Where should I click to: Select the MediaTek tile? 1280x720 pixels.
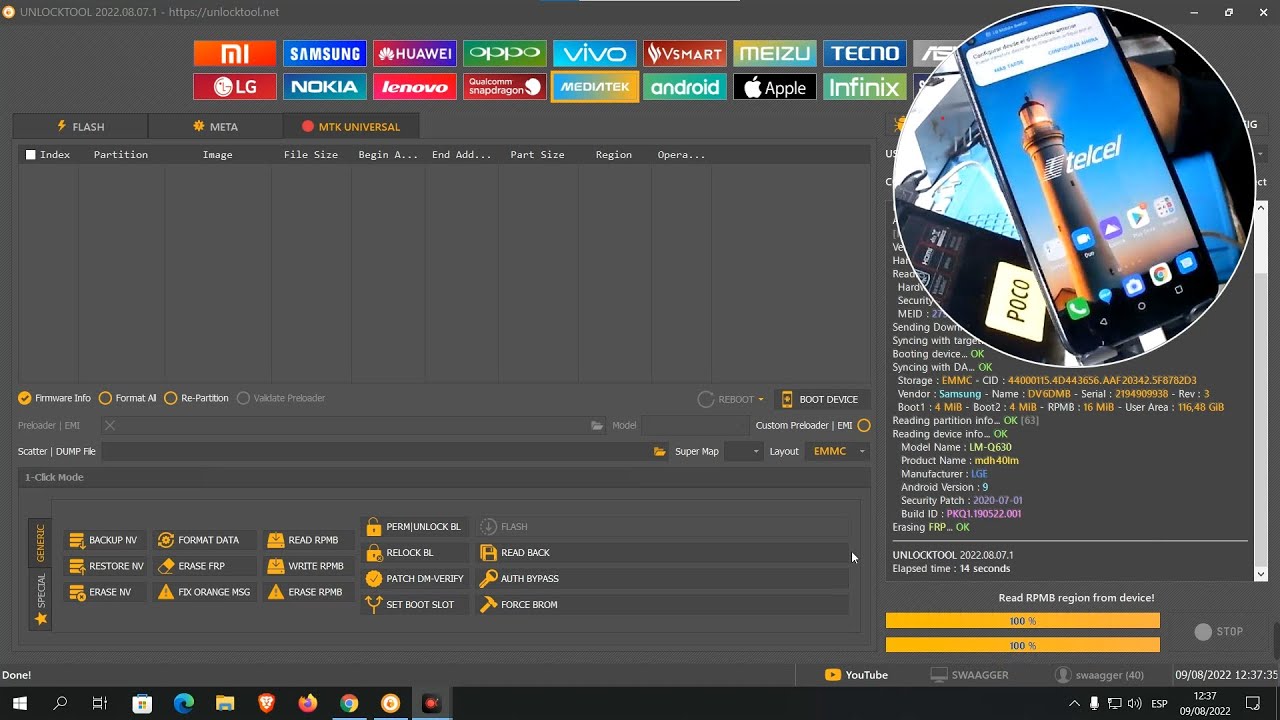(595, 87)
